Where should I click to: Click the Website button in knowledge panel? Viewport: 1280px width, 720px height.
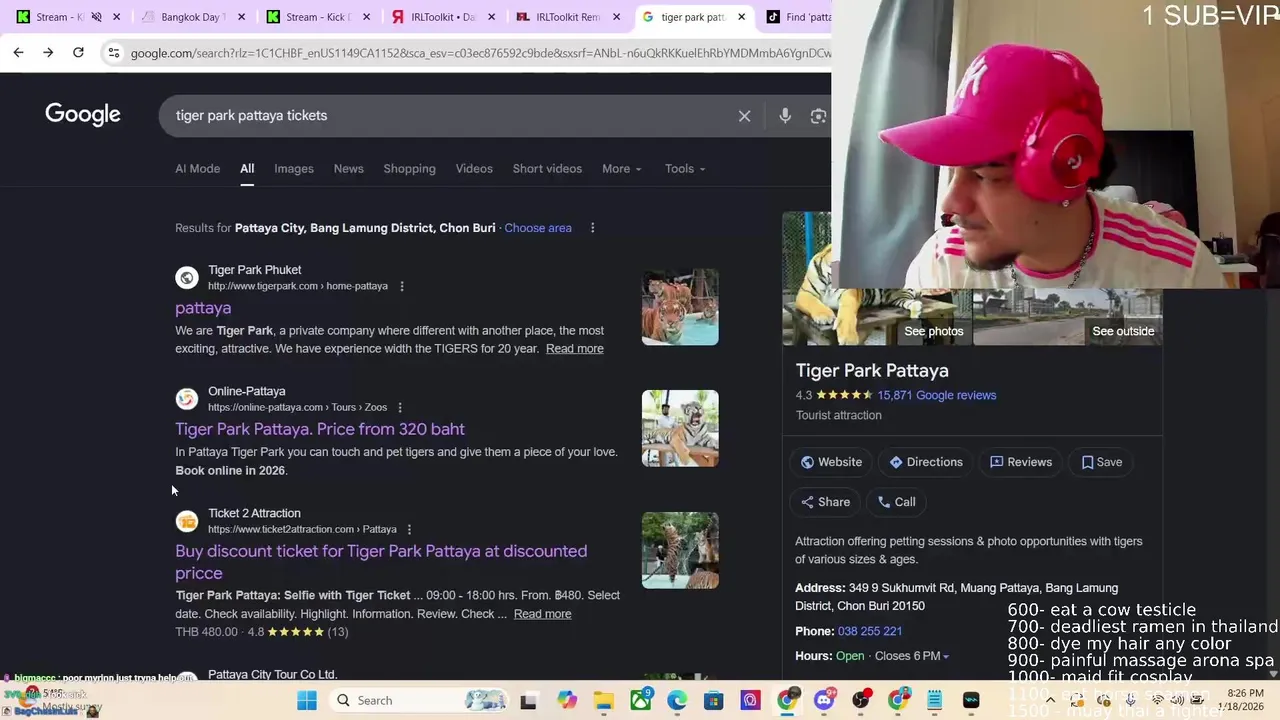click(832, 462)
